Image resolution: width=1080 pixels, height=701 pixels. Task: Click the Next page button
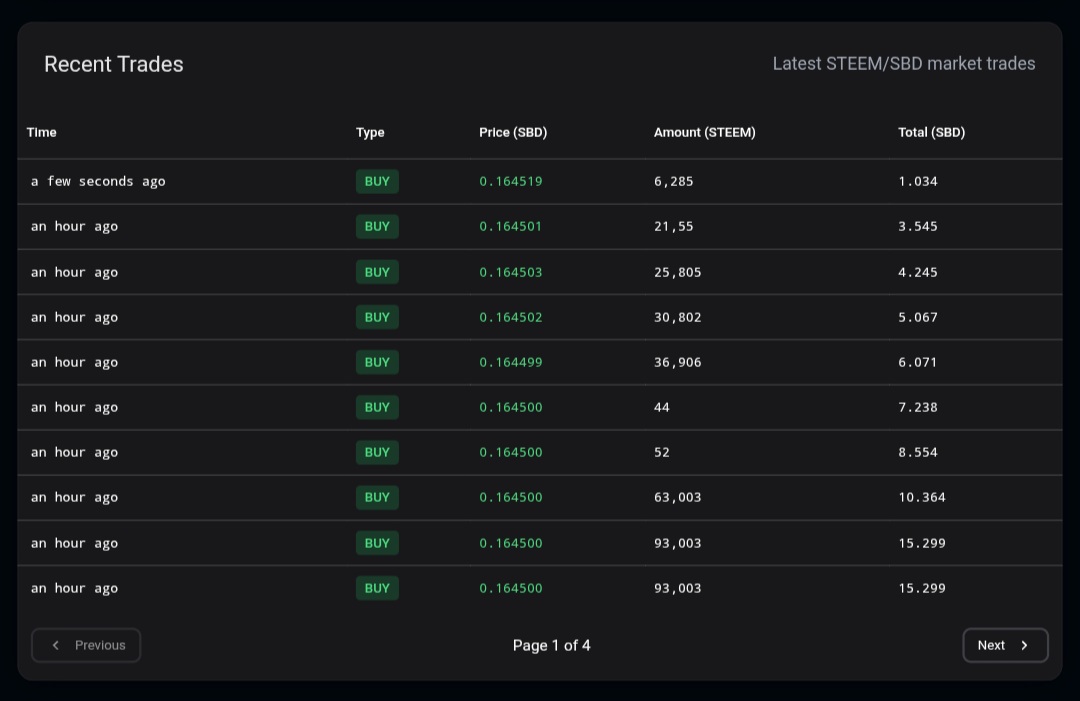[1005, 645]
